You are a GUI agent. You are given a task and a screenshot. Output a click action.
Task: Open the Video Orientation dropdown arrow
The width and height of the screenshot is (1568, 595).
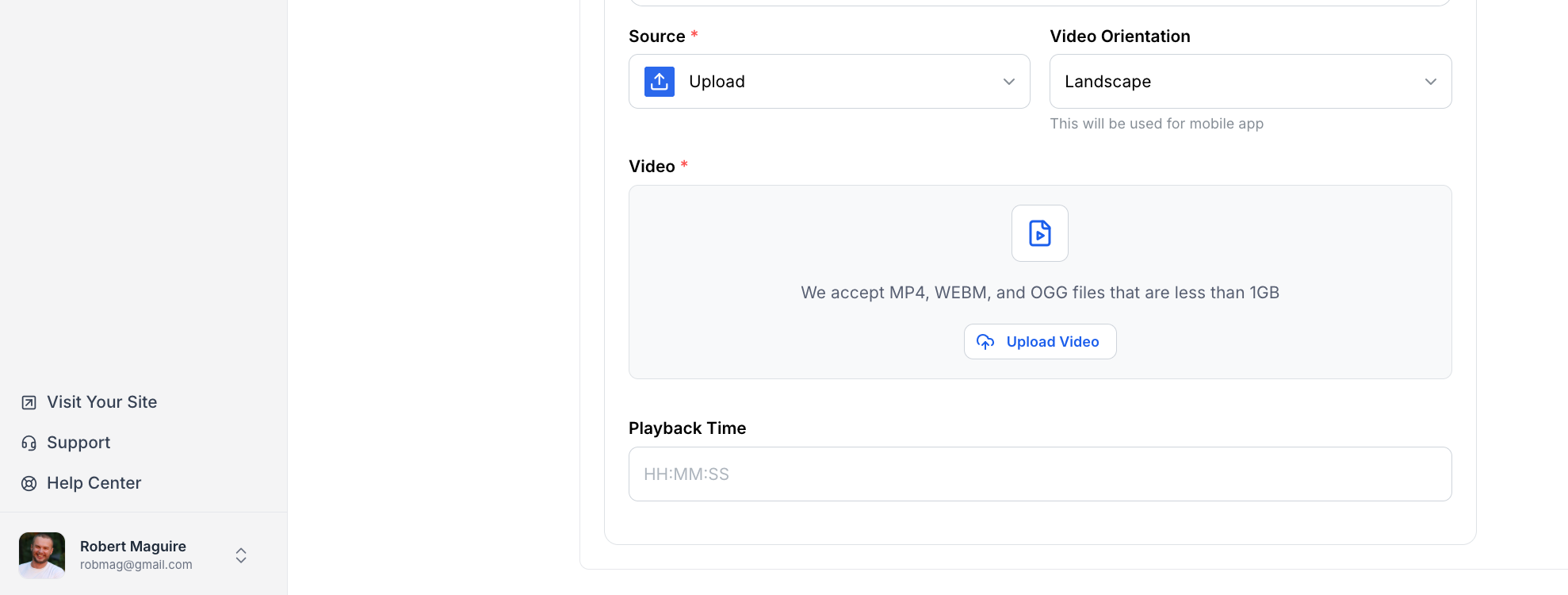(1430, 82)
